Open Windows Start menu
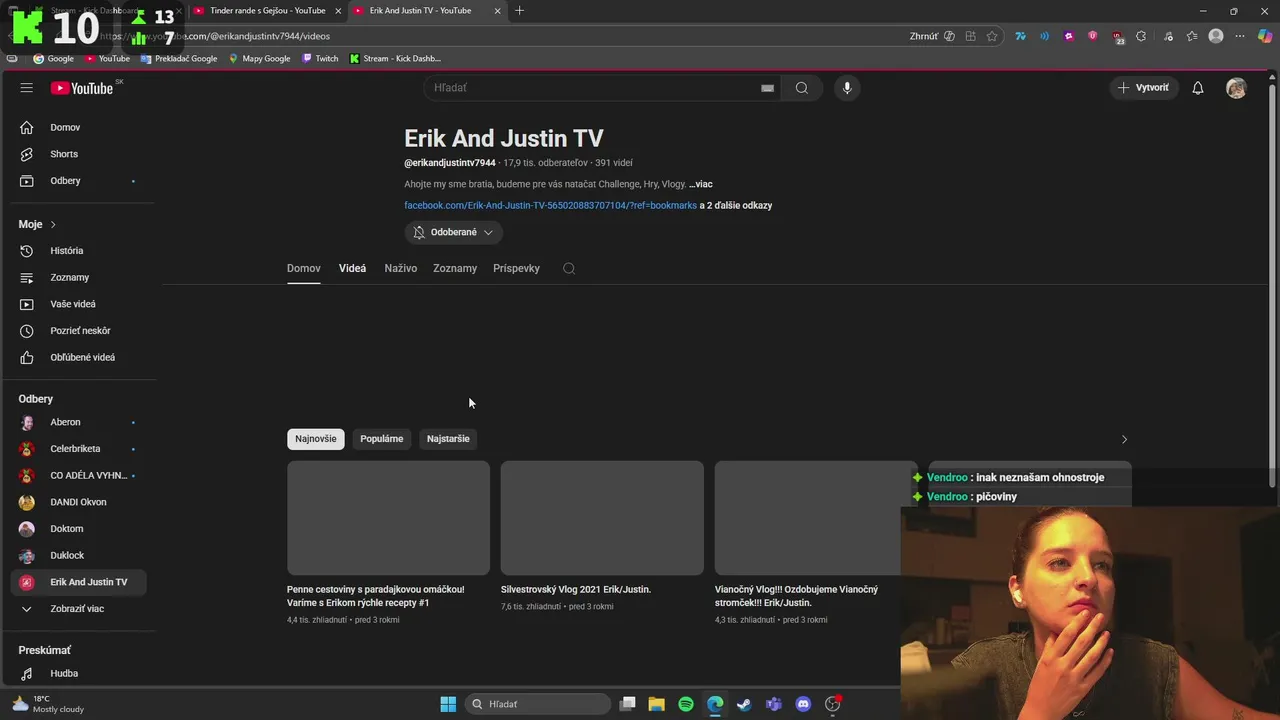Screen dimensions: 1280x720 pos(448,704)
